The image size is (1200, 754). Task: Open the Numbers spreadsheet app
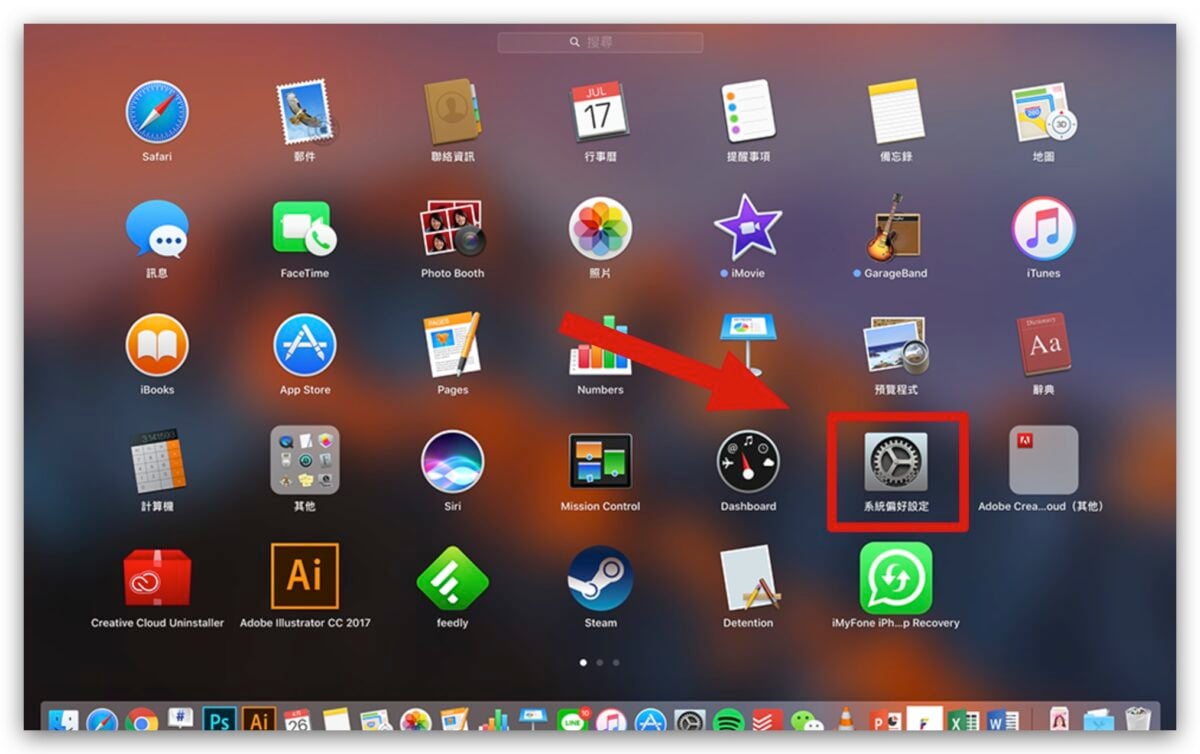pyautogui.click(x=600, y=345)
